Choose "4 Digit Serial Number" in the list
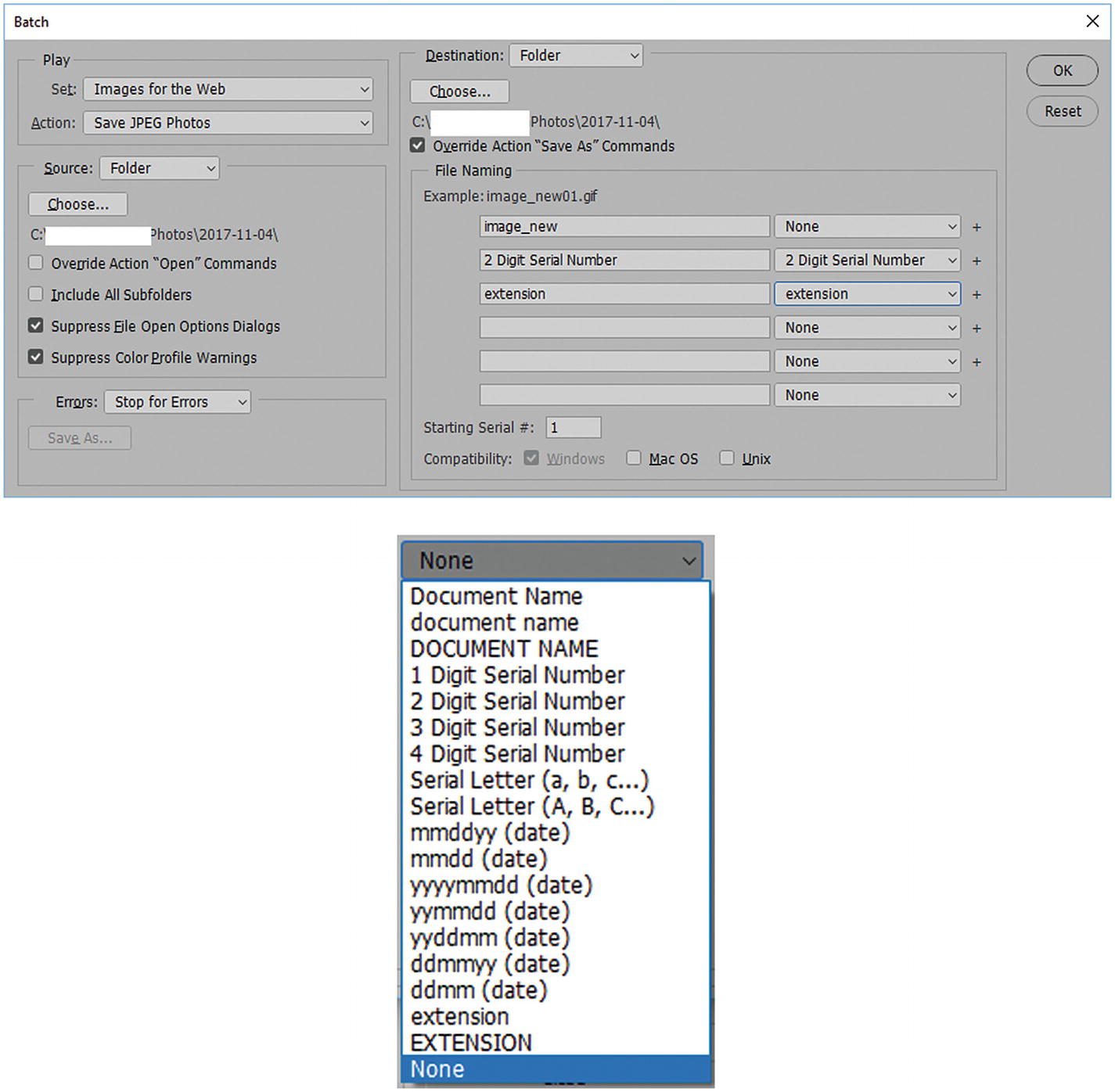 [x=556, y=755]
